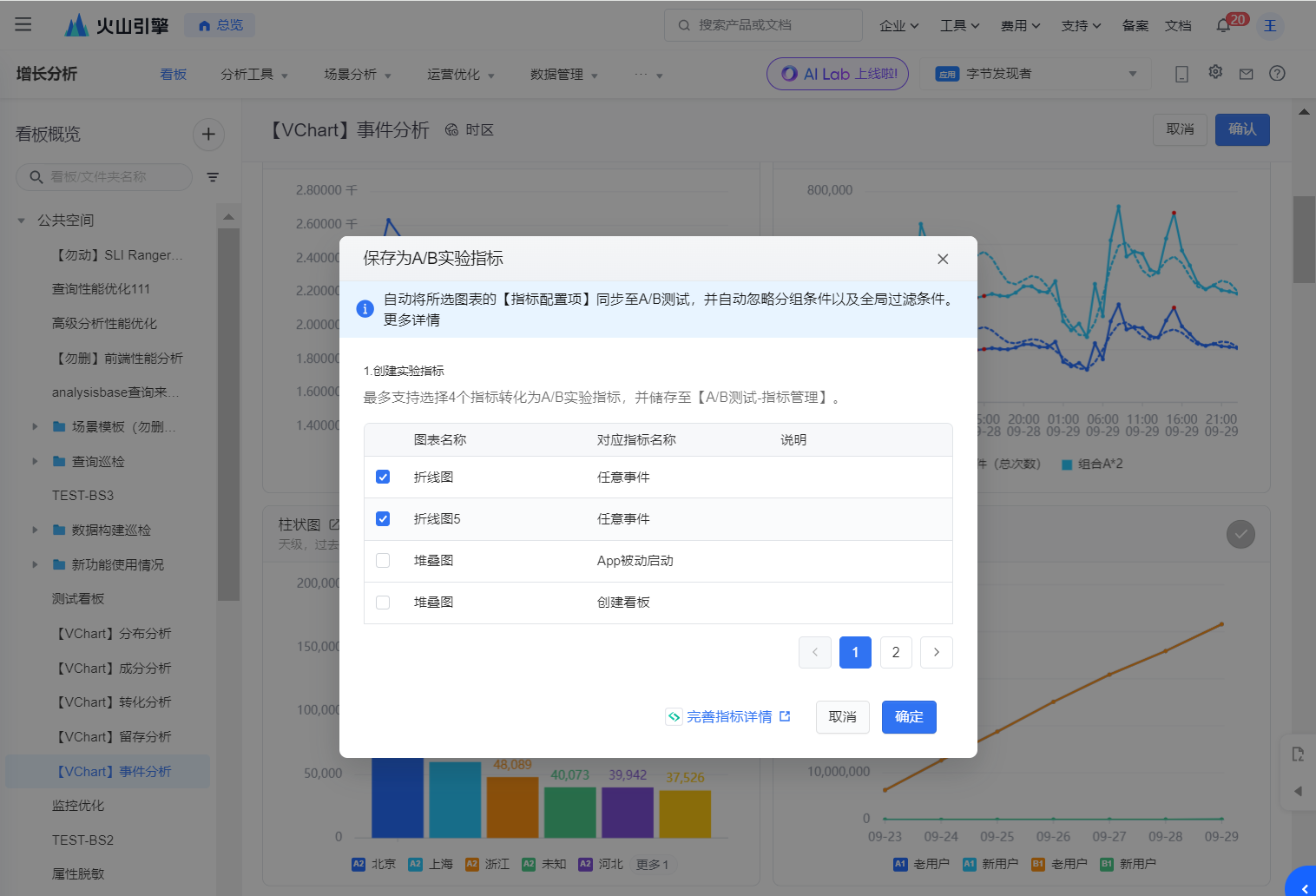Open the 费用 dropdown menu
The image size is (1316, 896).
[1021, 25]
